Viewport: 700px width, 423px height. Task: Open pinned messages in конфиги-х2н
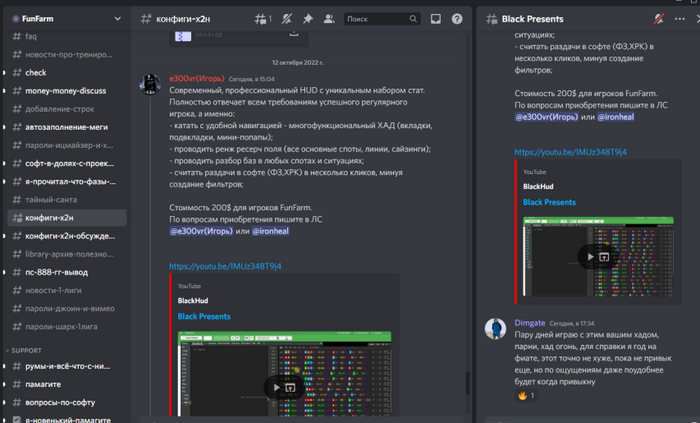click(x=308, y=19)
